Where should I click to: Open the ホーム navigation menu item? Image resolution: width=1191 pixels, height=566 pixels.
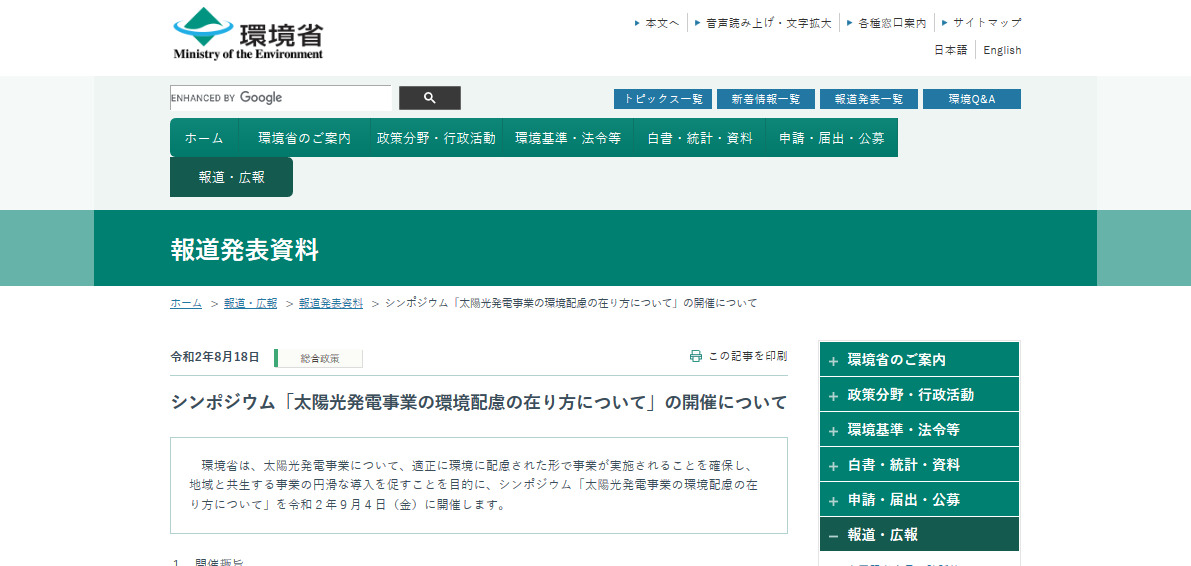coord(204,138)
